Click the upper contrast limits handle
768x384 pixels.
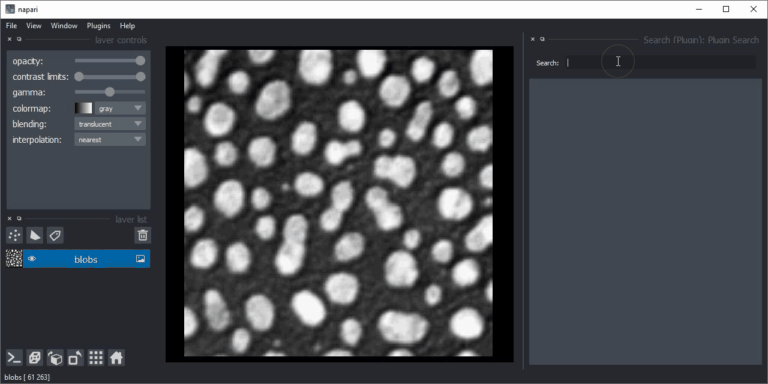coord(141,77)
